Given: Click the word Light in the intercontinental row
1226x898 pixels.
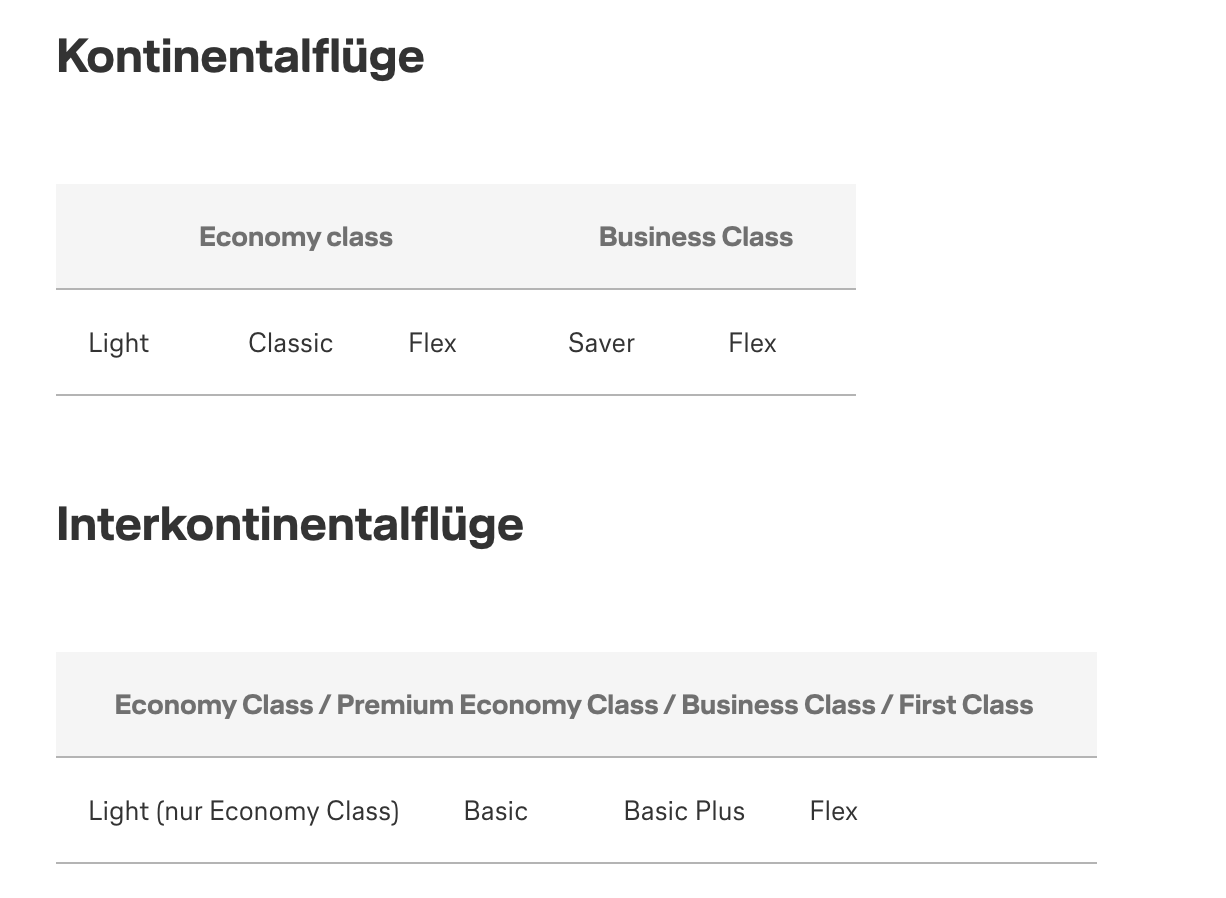Looking at the screenshot, I should pyautogui.click(x=118, y=811).
